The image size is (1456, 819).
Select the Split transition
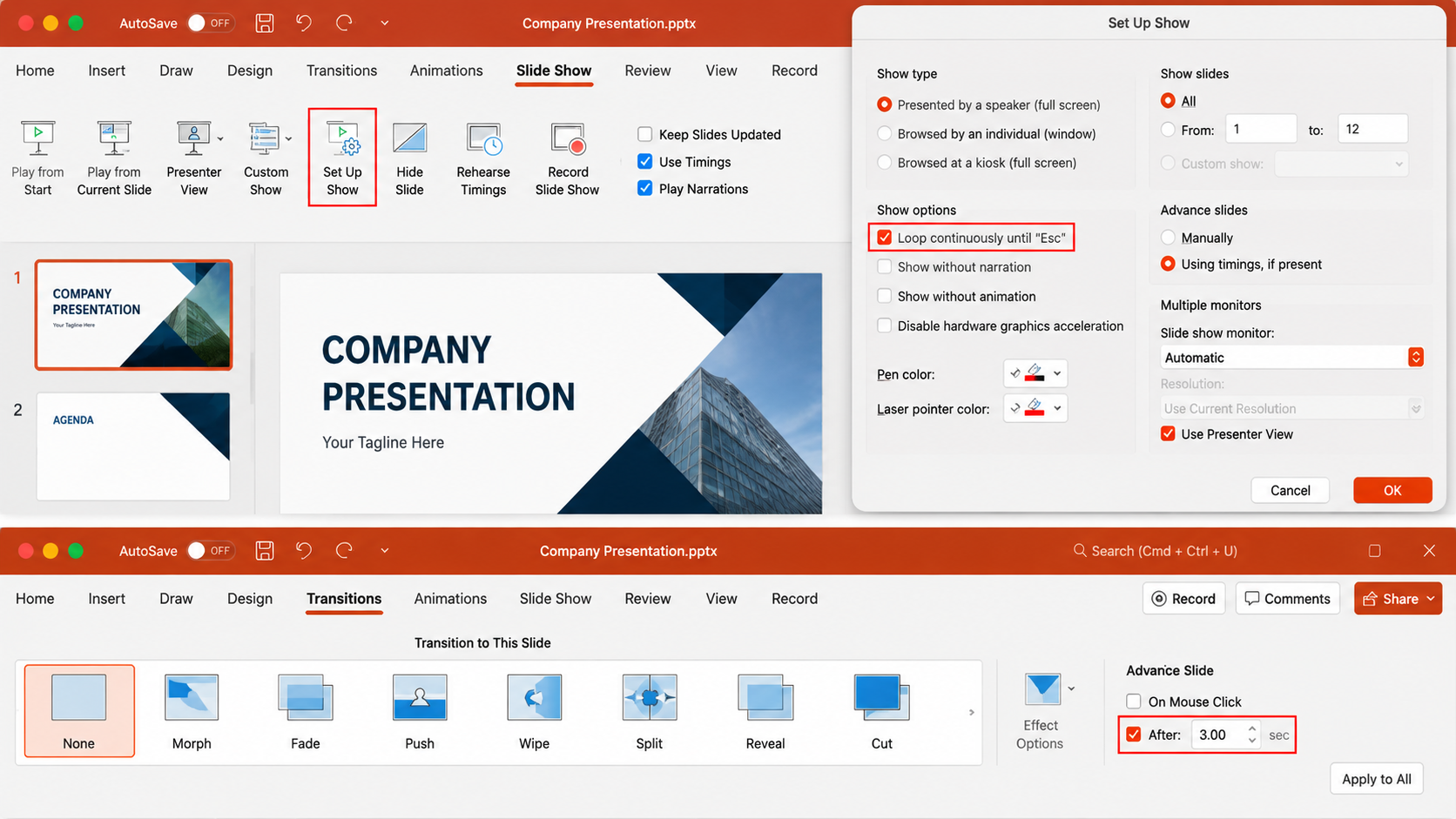click(x=650, y=711)
